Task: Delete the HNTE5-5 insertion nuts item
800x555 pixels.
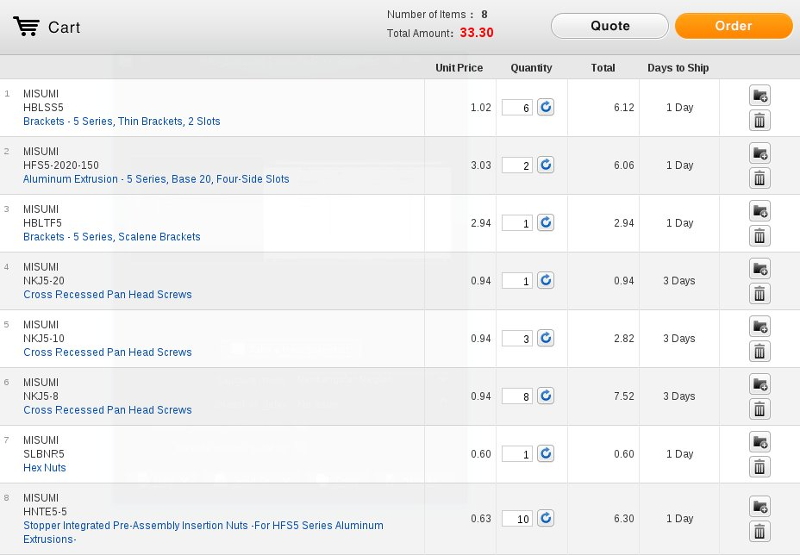Action: coord(759,532)
